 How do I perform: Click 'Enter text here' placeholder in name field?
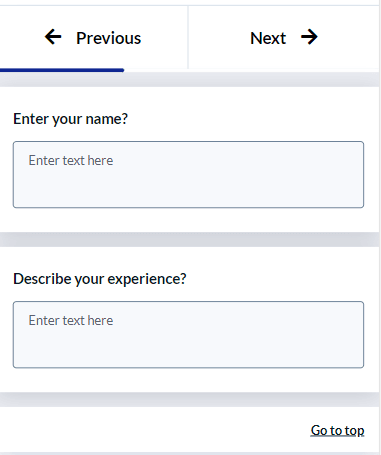tap(71, 160)
